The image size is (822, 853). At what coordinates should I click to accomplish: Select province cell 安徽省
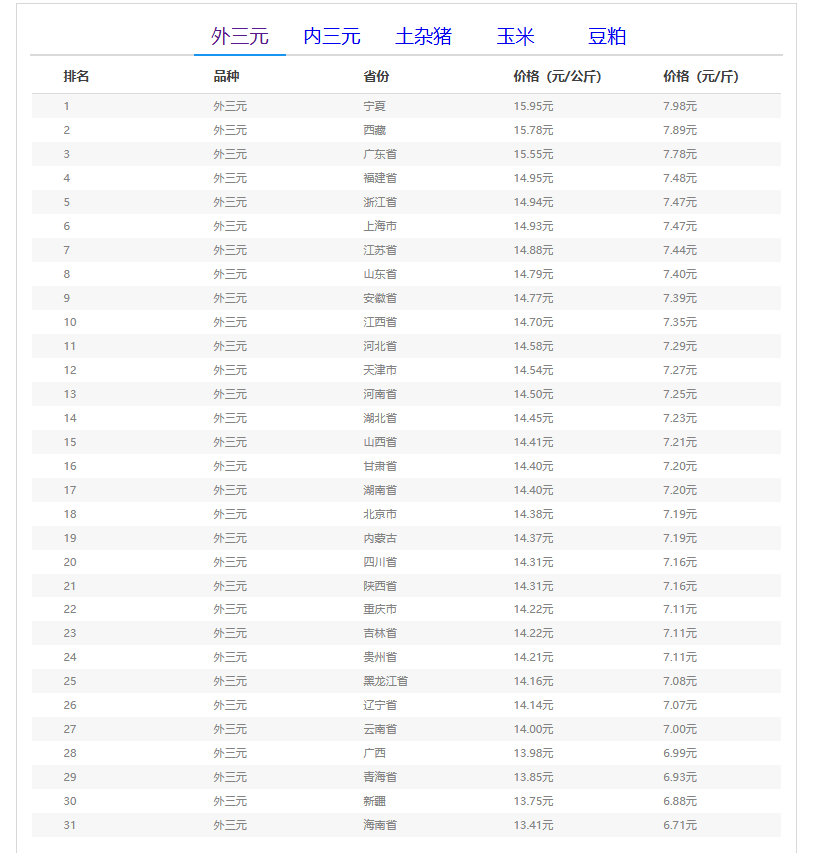pyautogui.click(x=380, y=298)
